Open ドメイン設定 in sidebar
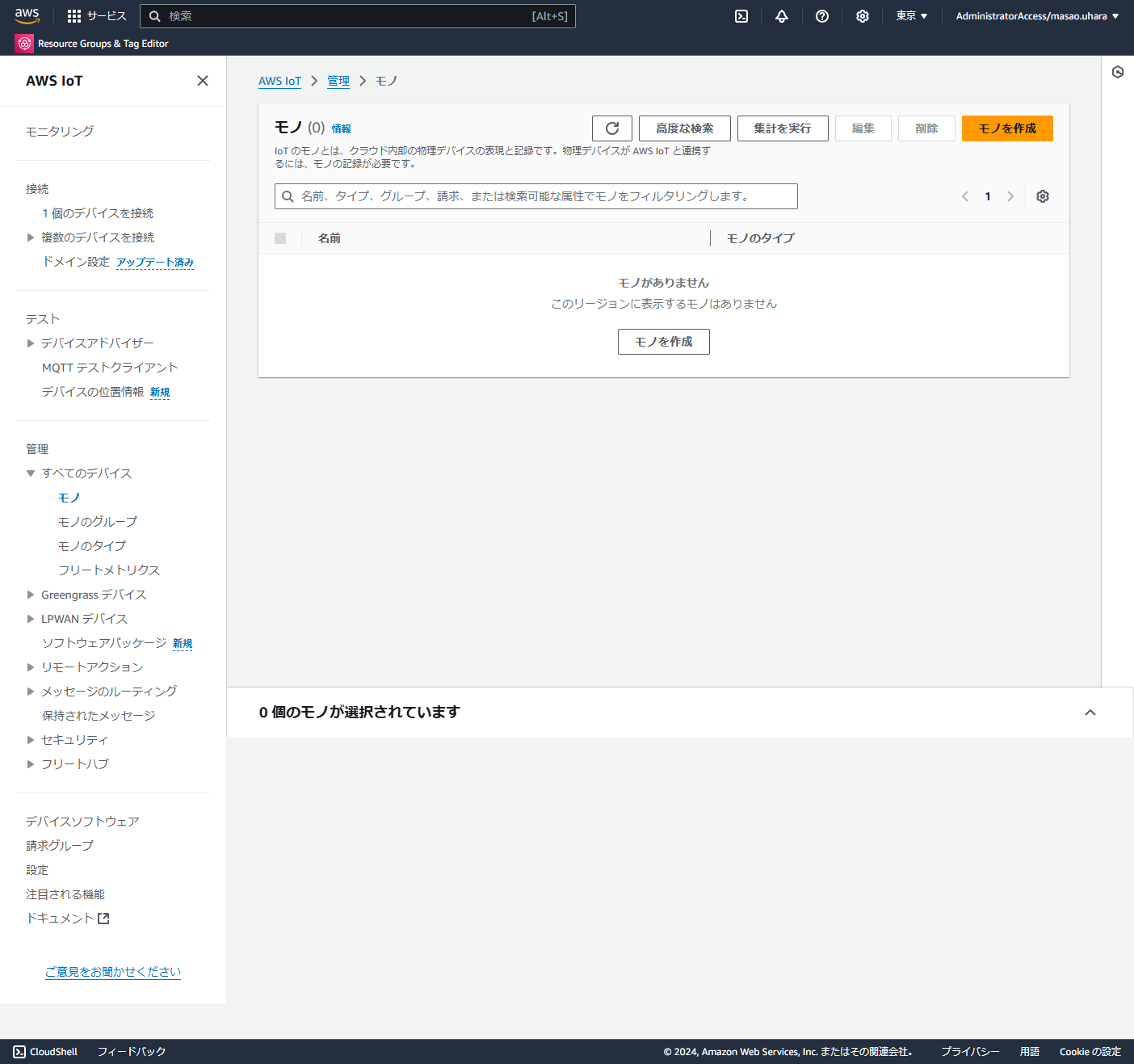This screenshot has width=1134, height=1064. (76, 262)
